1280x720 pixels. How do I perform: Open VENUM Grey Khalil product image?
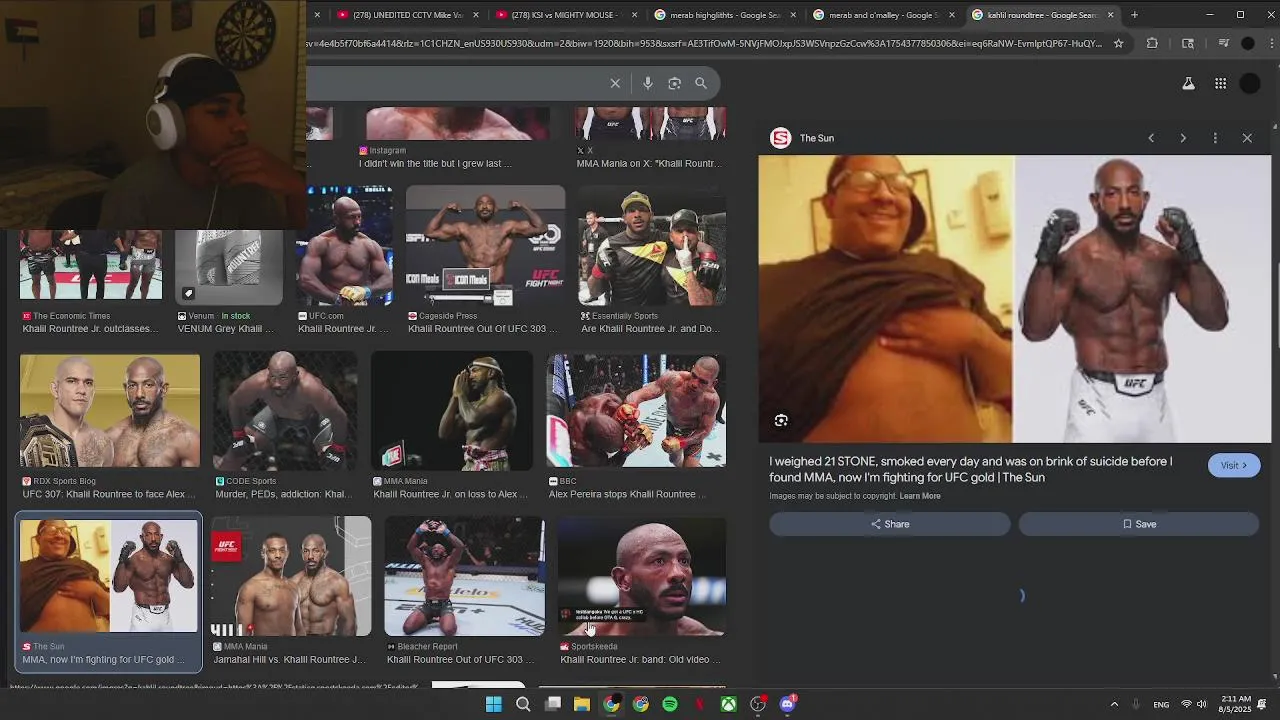229,265
